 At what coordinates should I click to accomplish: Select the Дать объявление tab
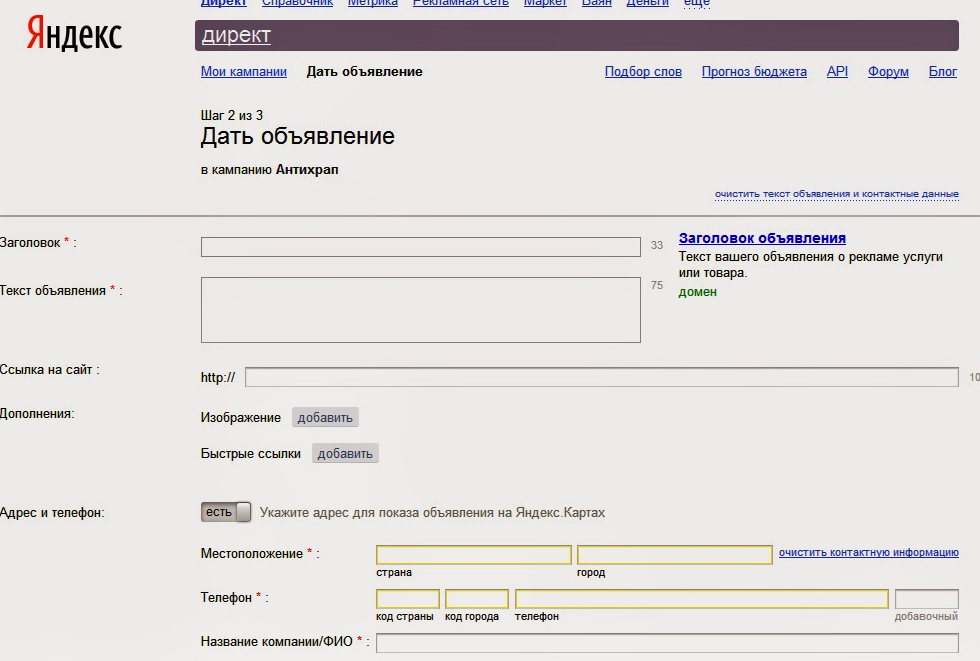click(x=364, y=72)
